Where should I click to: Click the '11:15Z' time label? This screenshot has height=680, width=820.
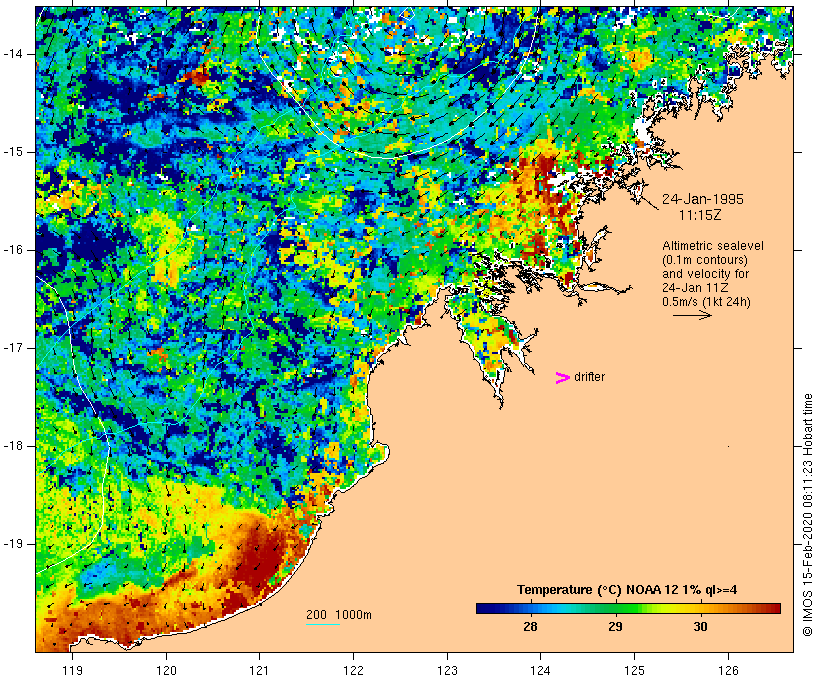[700, 215]
